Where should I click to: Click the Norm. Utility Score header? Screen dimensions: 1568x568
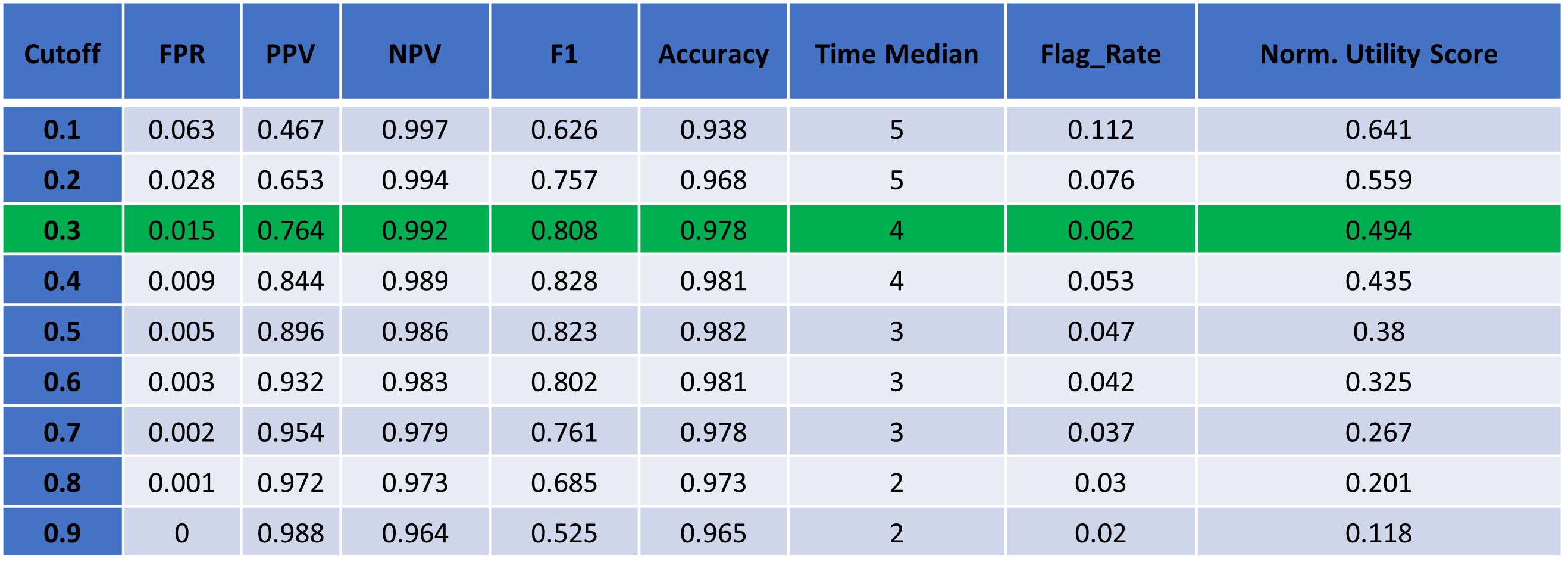tap(1378, 54)
